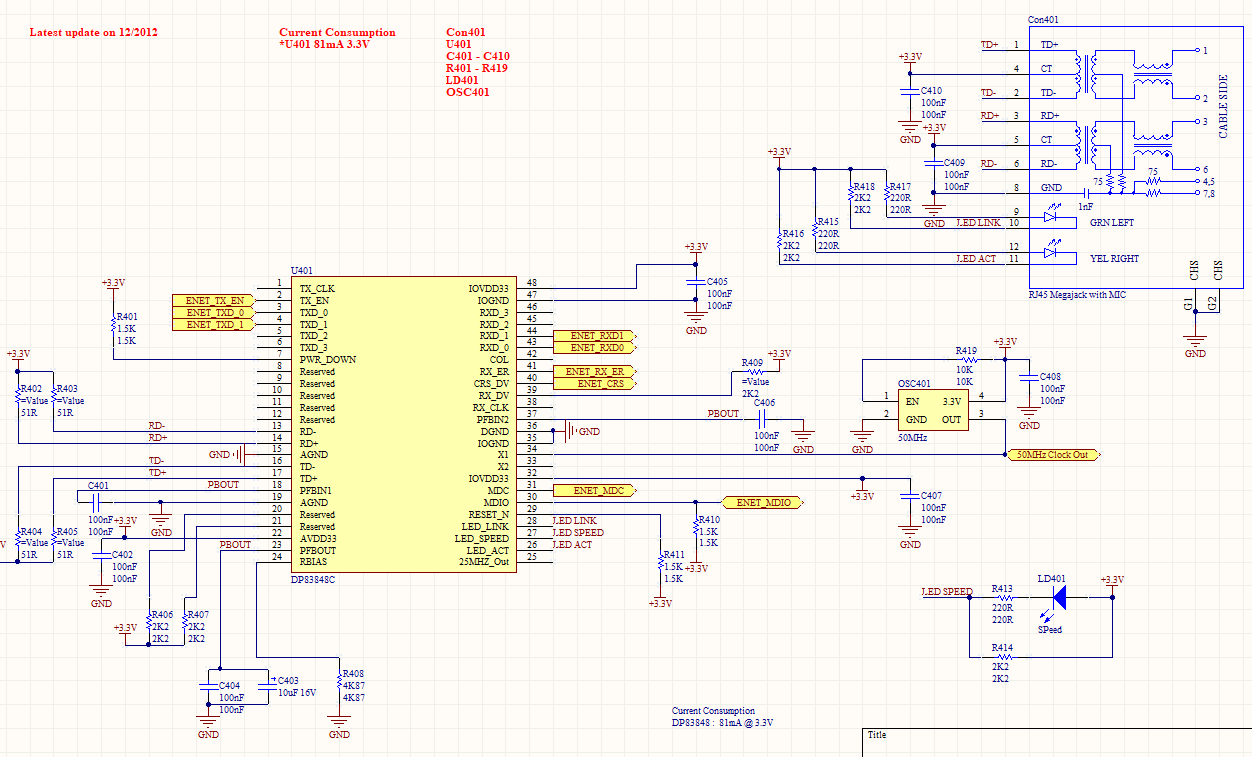
Task: Select the ENET_CRS net port
Action: pyautogui.click(x=597, y=384)
